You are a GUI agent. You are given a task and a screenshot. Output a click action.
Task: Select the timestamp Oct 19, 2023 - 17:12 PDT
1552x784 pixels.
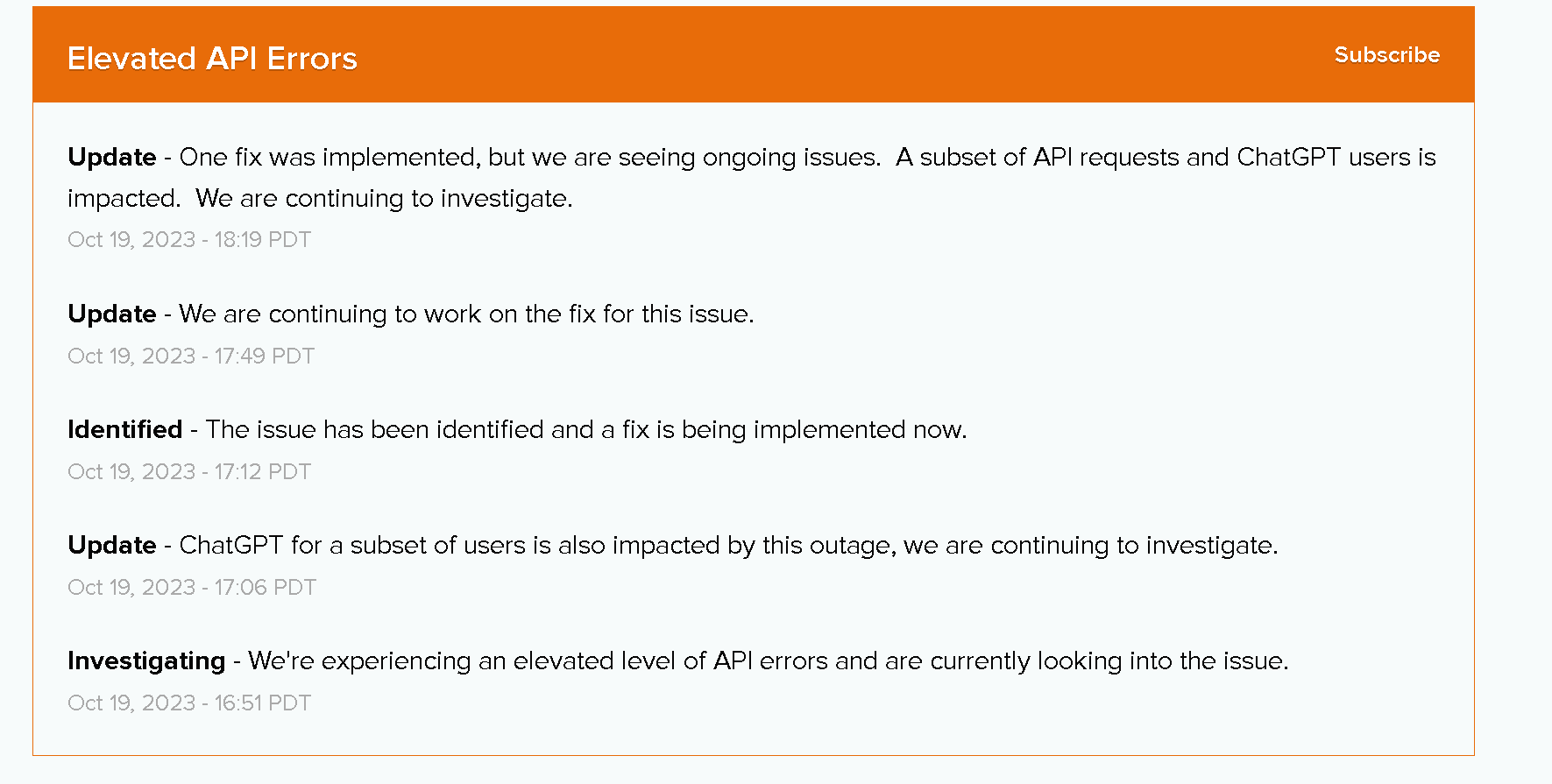(188, 471)
